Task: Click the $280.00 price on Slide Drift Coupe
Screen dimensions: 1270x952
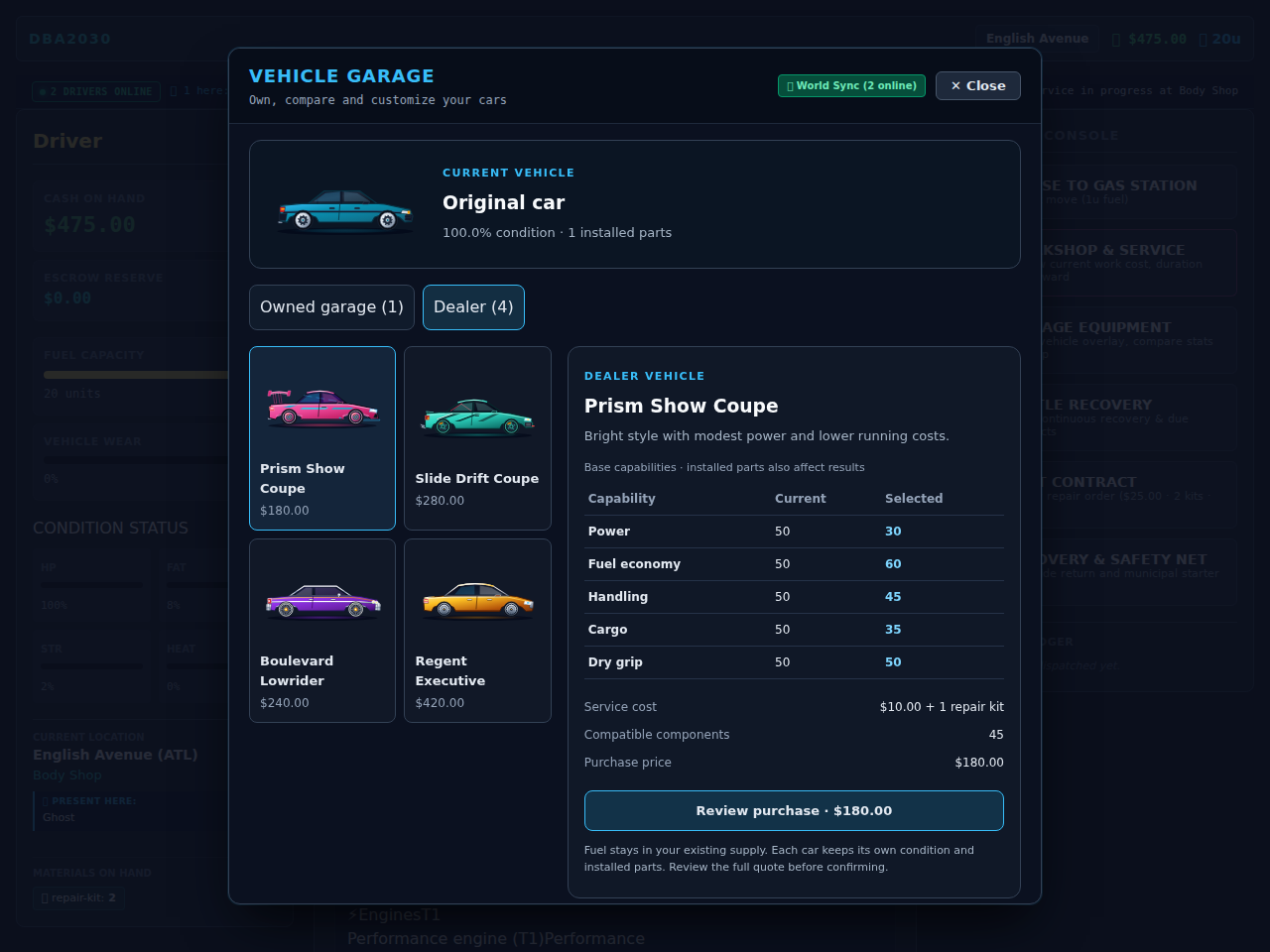Action: pyautogui.click(x=440, y=501)
